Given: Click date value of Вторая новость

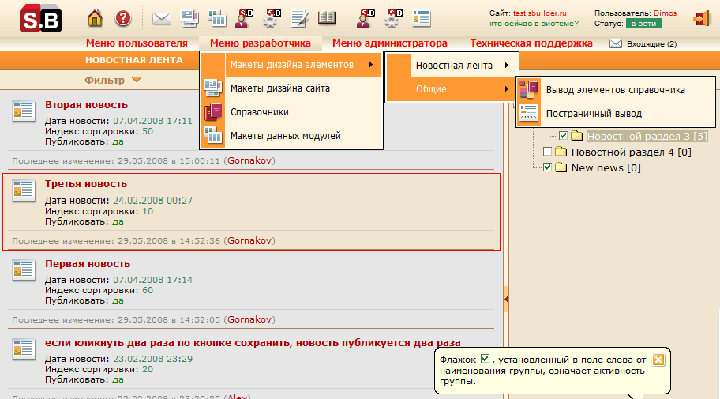Looking at the screenshot, I should (x=153, y=121).
